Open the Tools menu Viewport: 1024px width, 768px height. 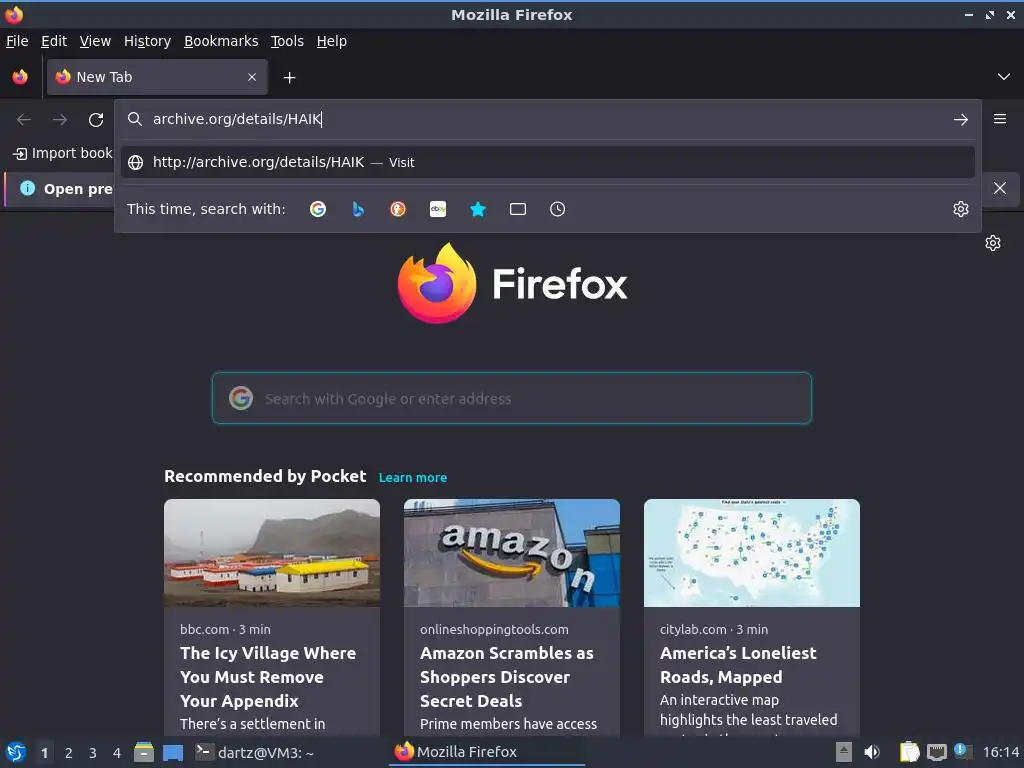coord(287,41)
